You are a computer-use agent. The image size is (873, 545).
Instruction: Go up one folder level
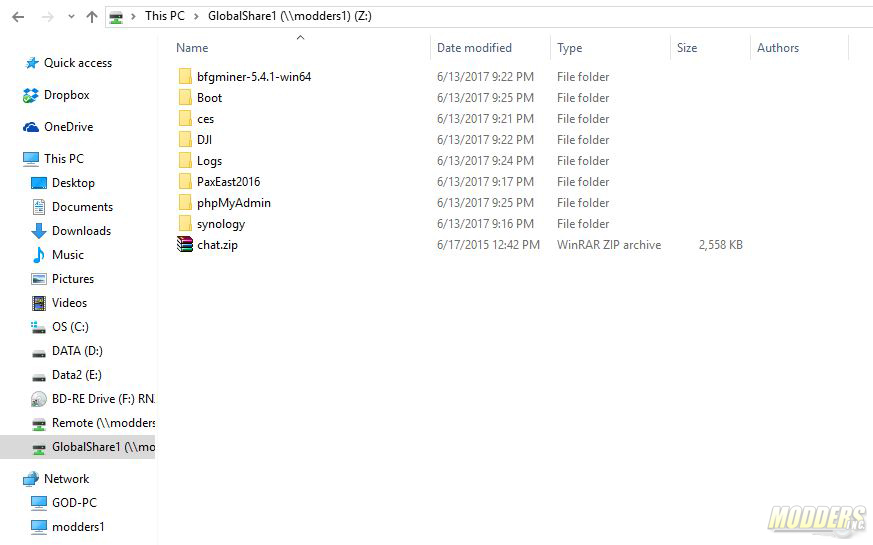pyautogui.click(x=92, y=17)
